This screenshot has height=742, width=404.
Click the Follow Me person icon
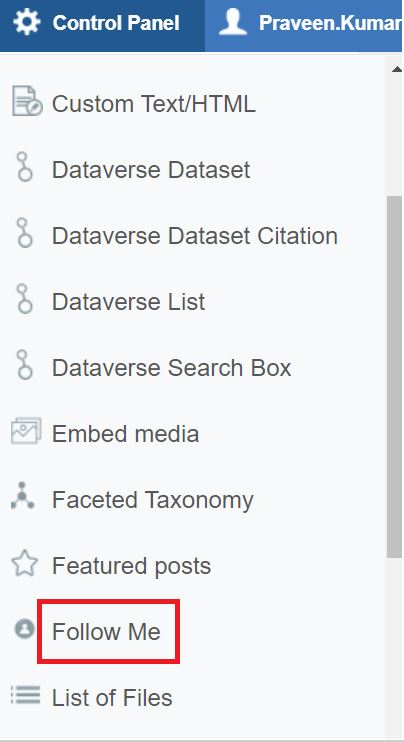click(x=24, y=629)
